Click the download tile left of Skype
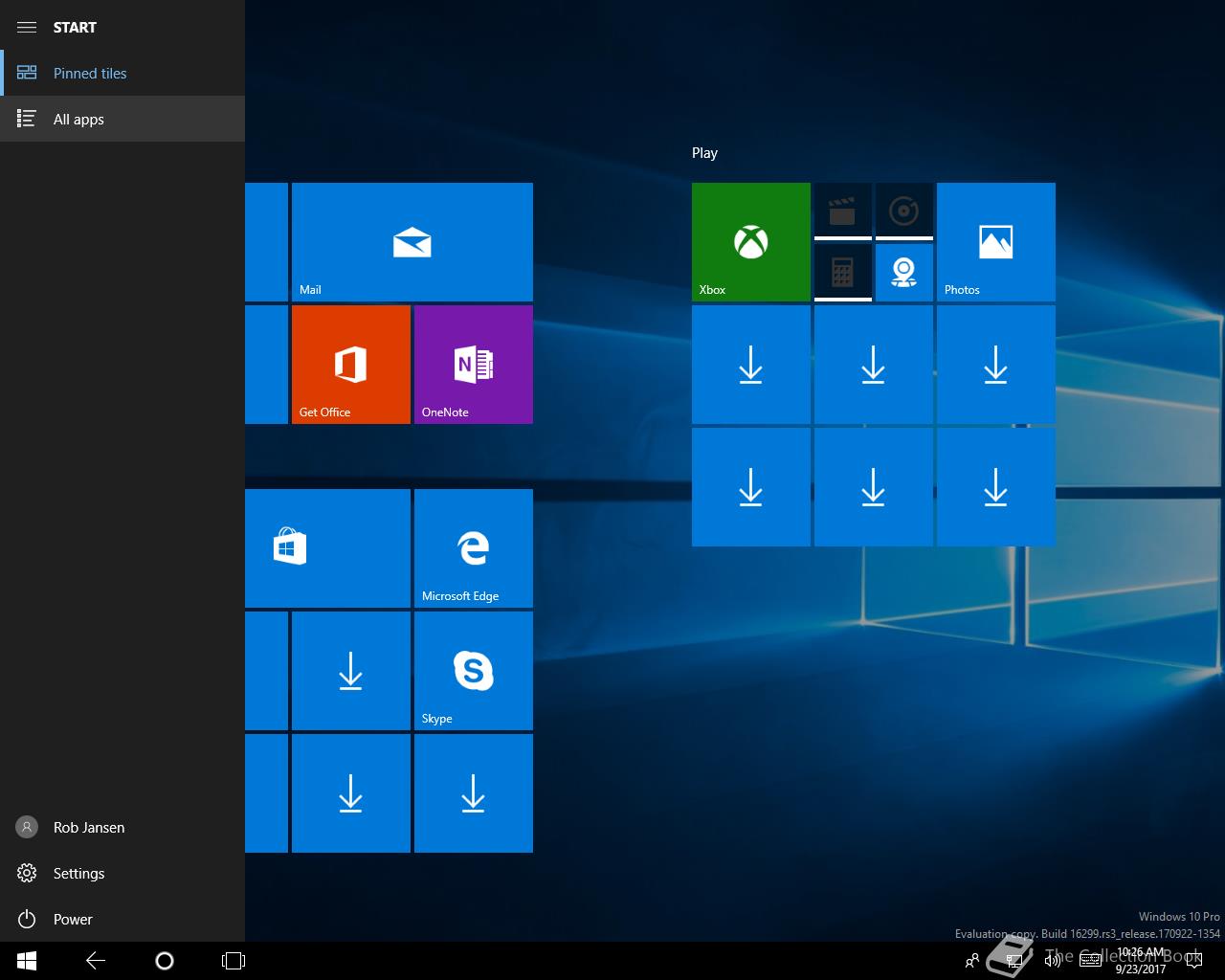The width and height of the screenshot is (1225, 980). (x=351, y=671)
